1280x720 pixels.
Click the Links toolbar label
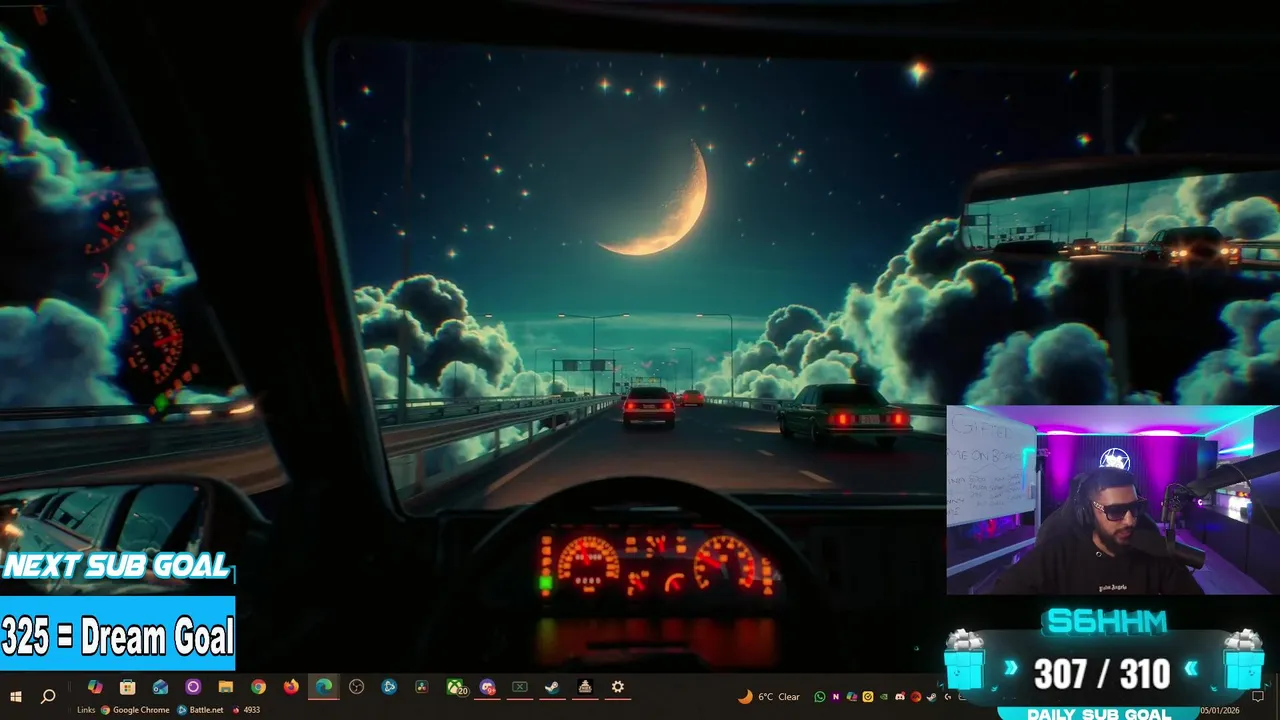coord(85,710)
